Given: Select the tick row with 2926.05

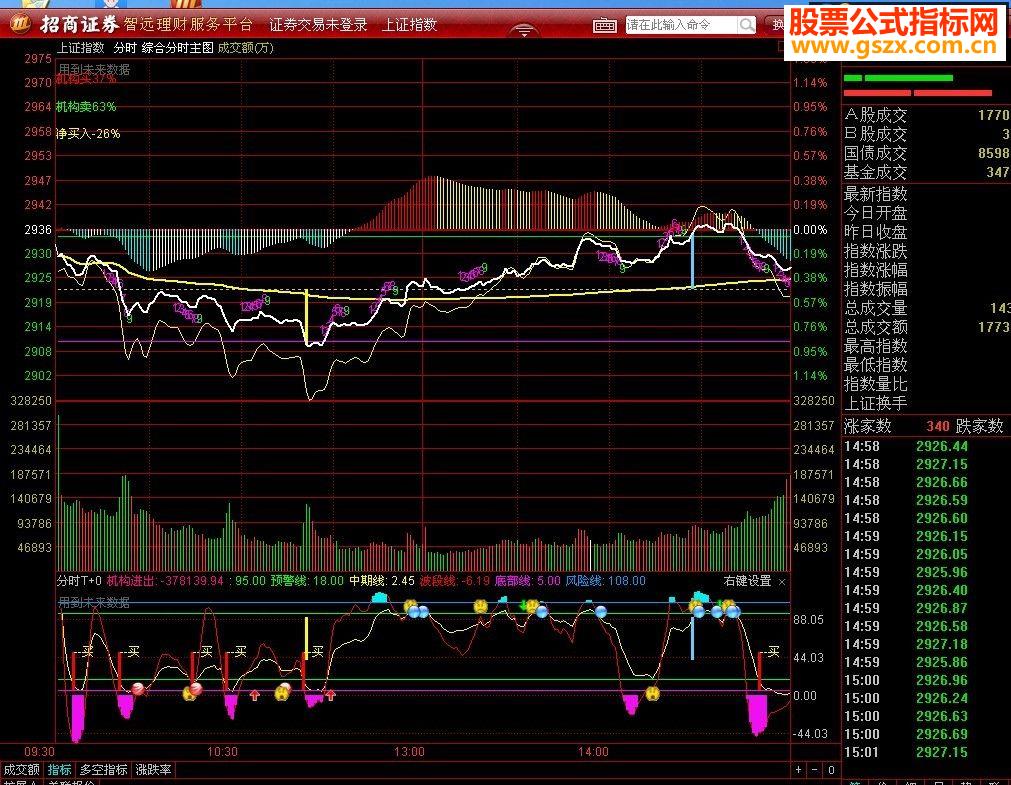Looking at the screenshot, I should pyautogui.click(x=926, y=555).
